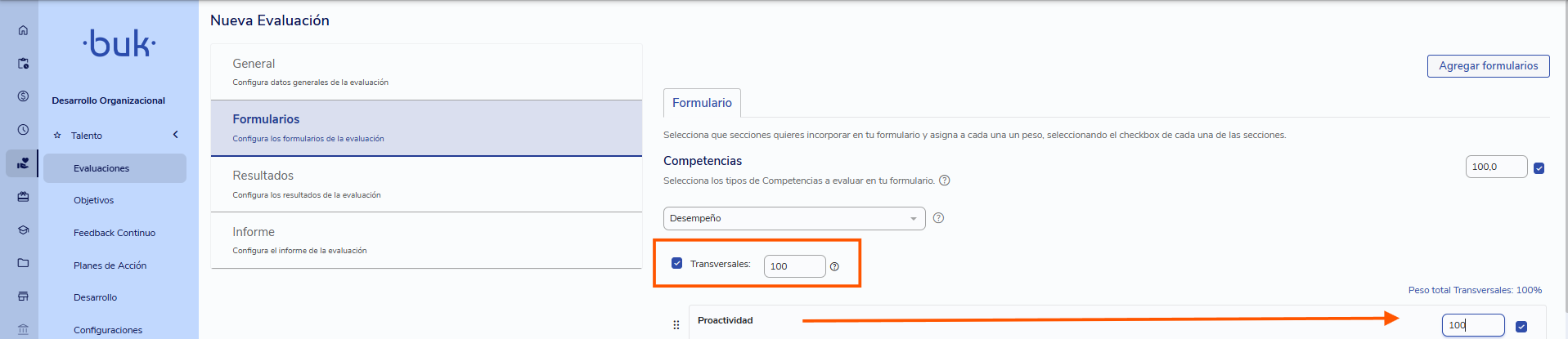
Task: Select the graduation cap training icon
Action: click(23, 230)
